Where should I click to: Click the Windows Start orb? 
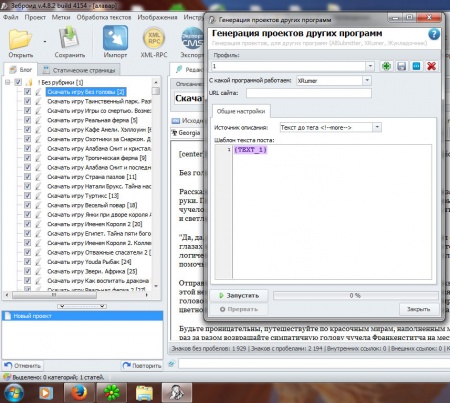click(14, 393)
